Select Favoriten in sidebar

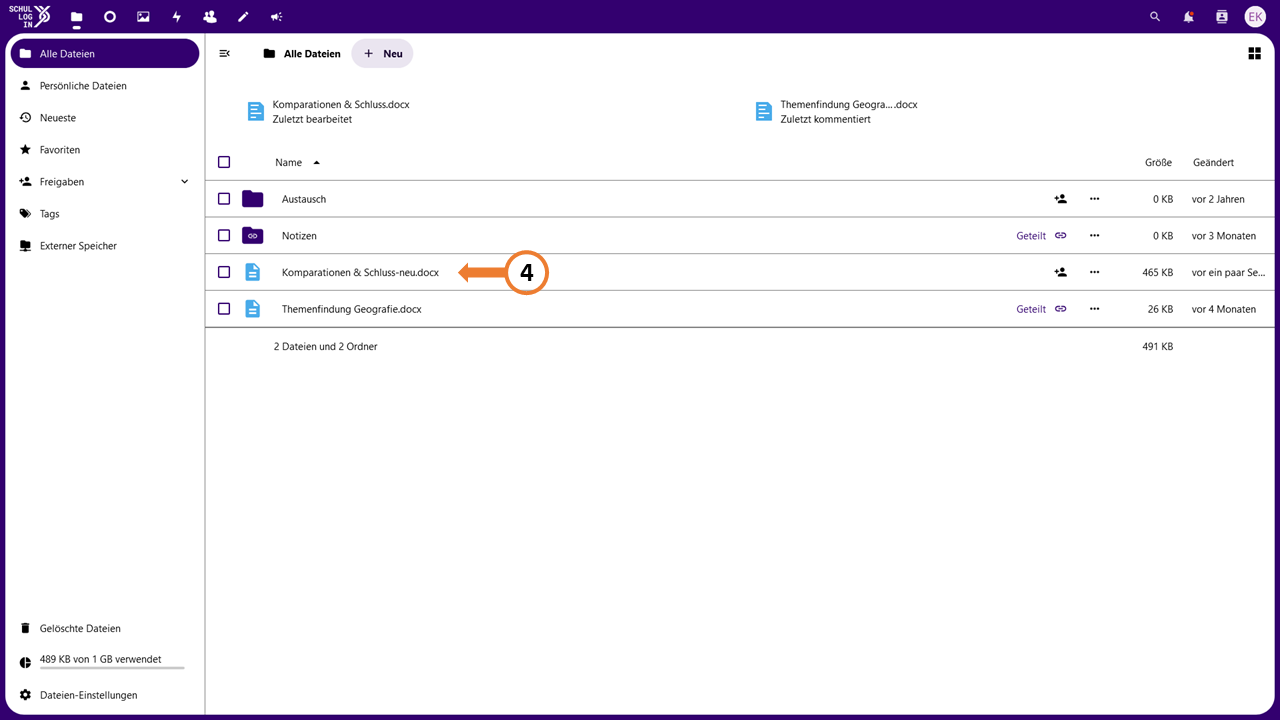click(105, 150)
